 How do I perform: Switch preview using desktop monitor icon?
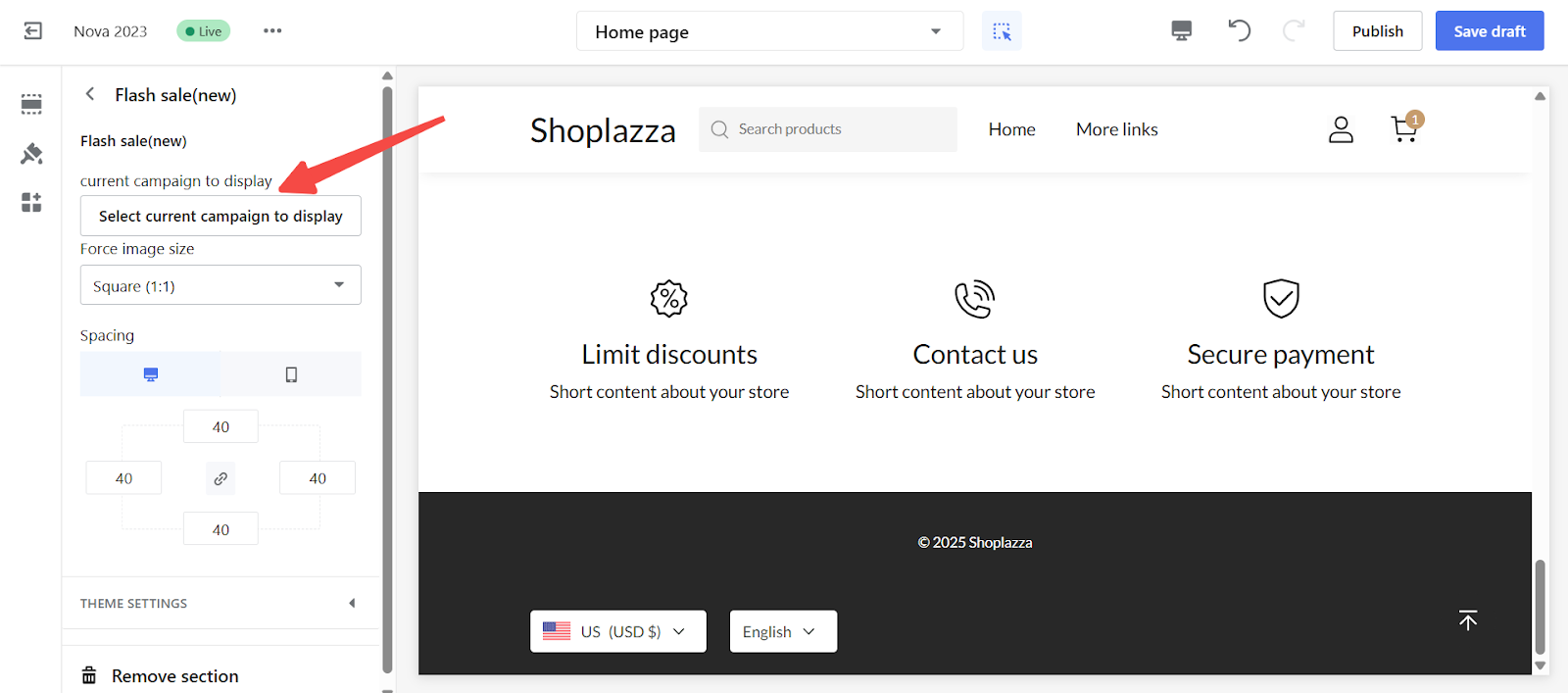(x=1182, y=31)
